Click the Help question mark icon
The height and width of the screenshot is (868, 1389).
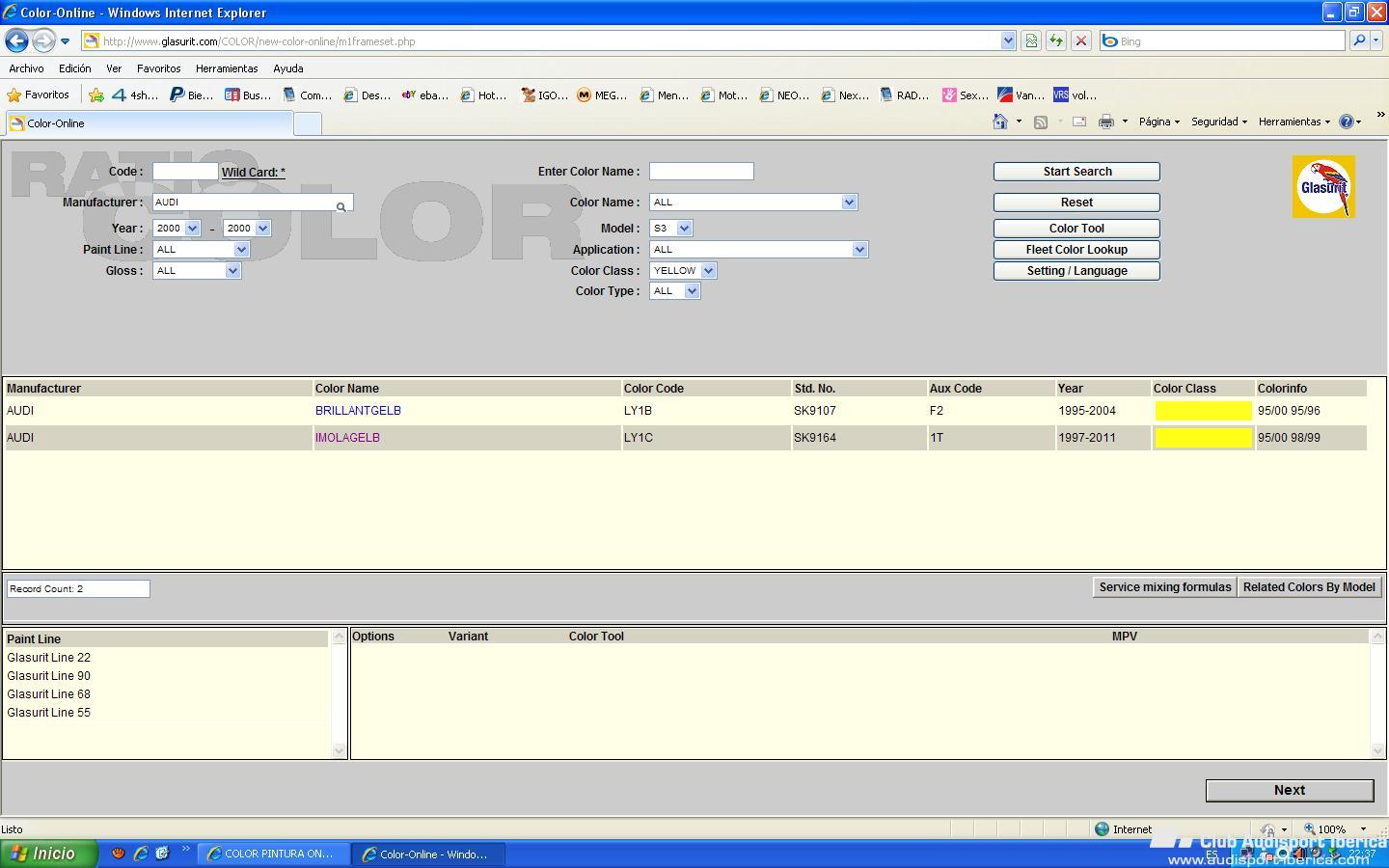click(x=1346, y=122)
